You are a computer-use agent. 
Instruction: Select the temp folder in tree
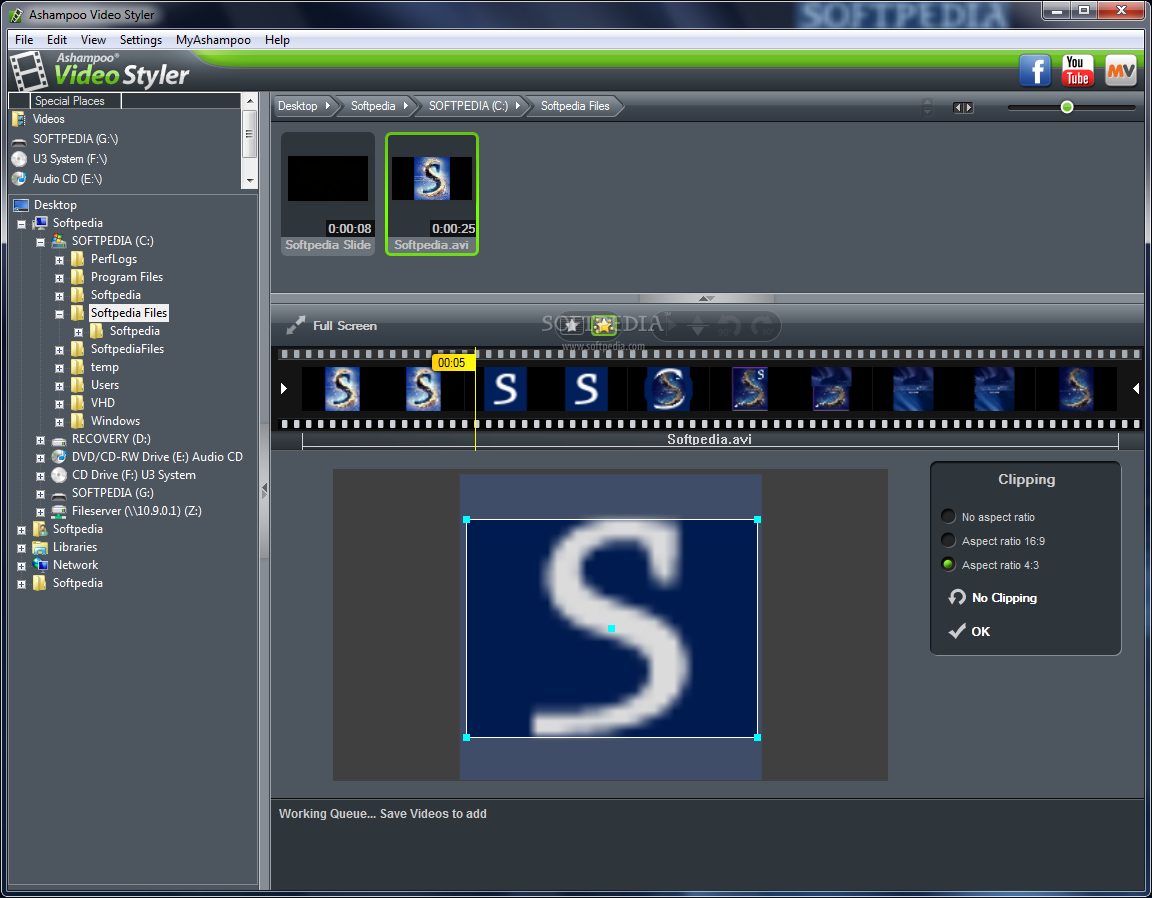[x=104, y=367]
